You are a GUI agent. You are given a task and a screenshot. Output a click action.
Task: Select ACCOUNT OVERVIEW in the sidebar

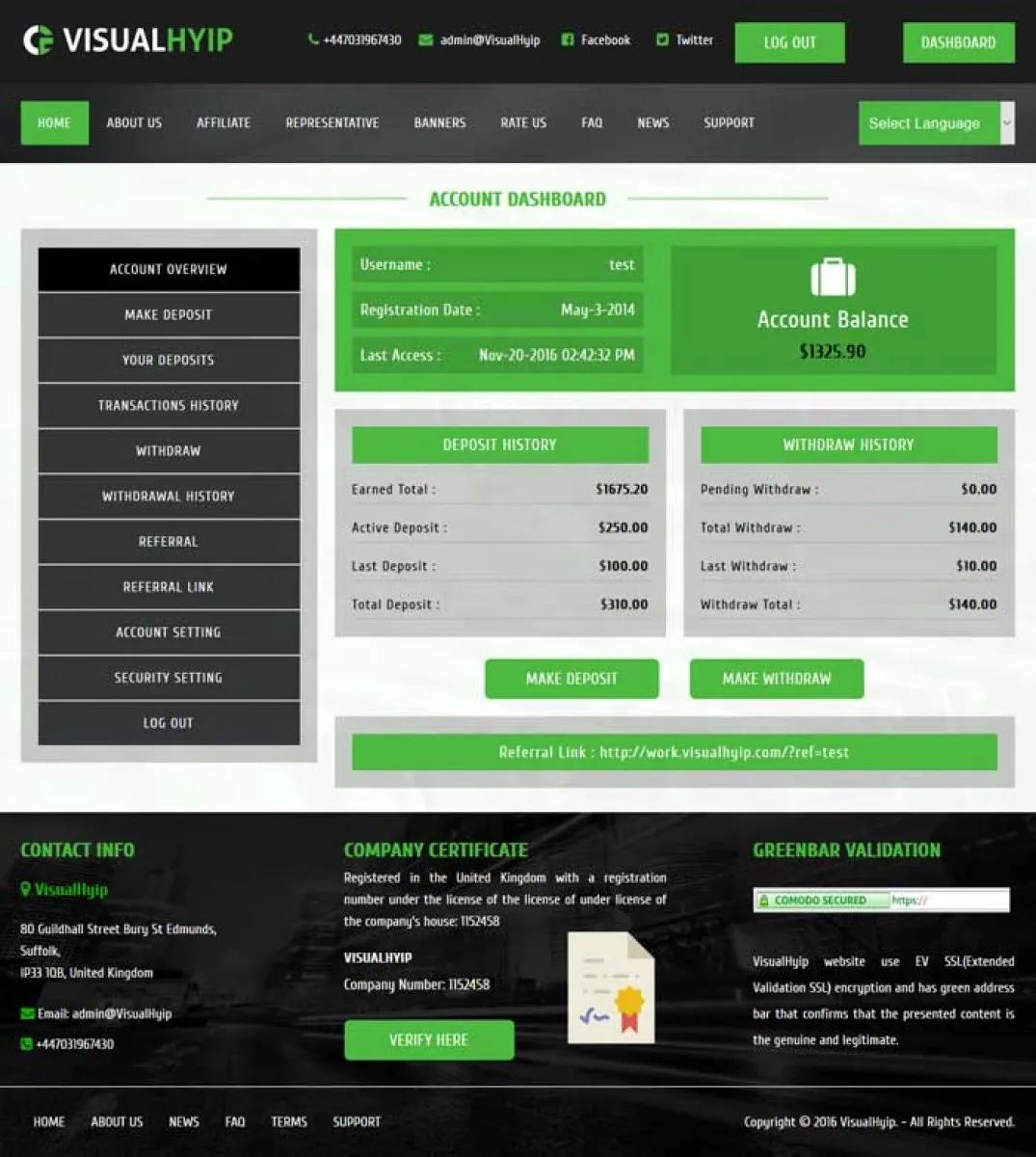[x=169, y=269]
